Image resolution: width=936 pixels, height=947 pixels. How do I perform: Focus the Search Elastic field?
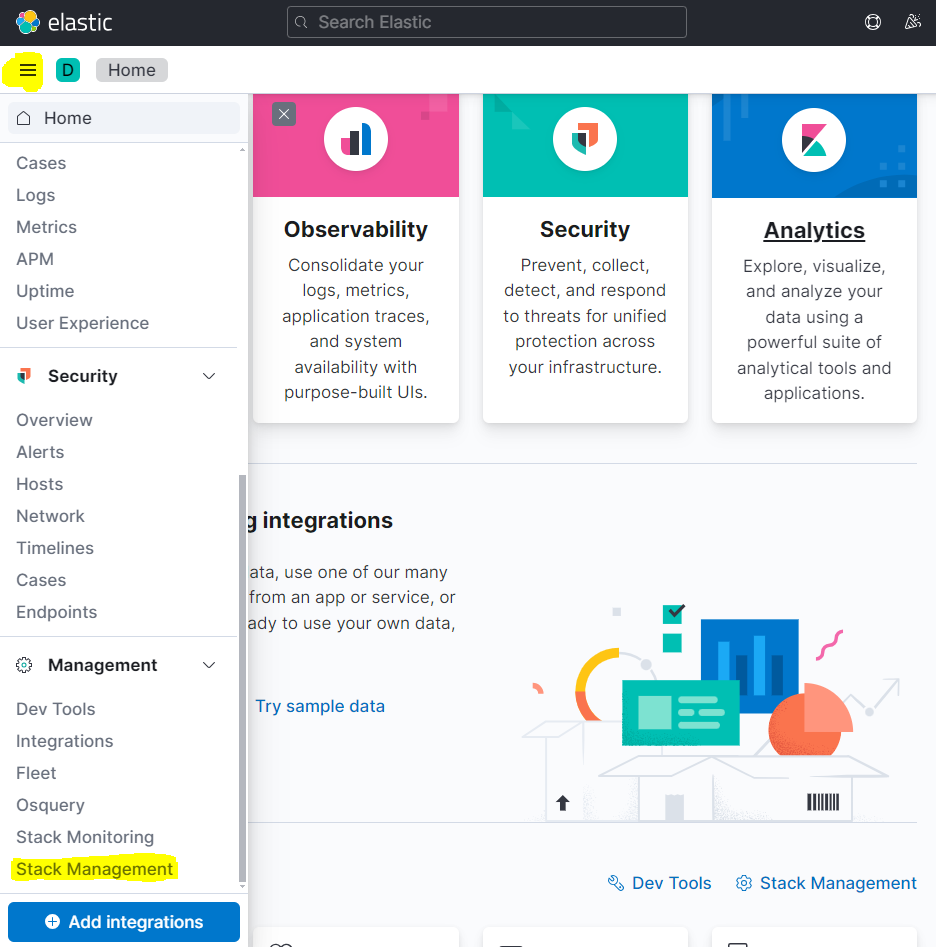487,22
